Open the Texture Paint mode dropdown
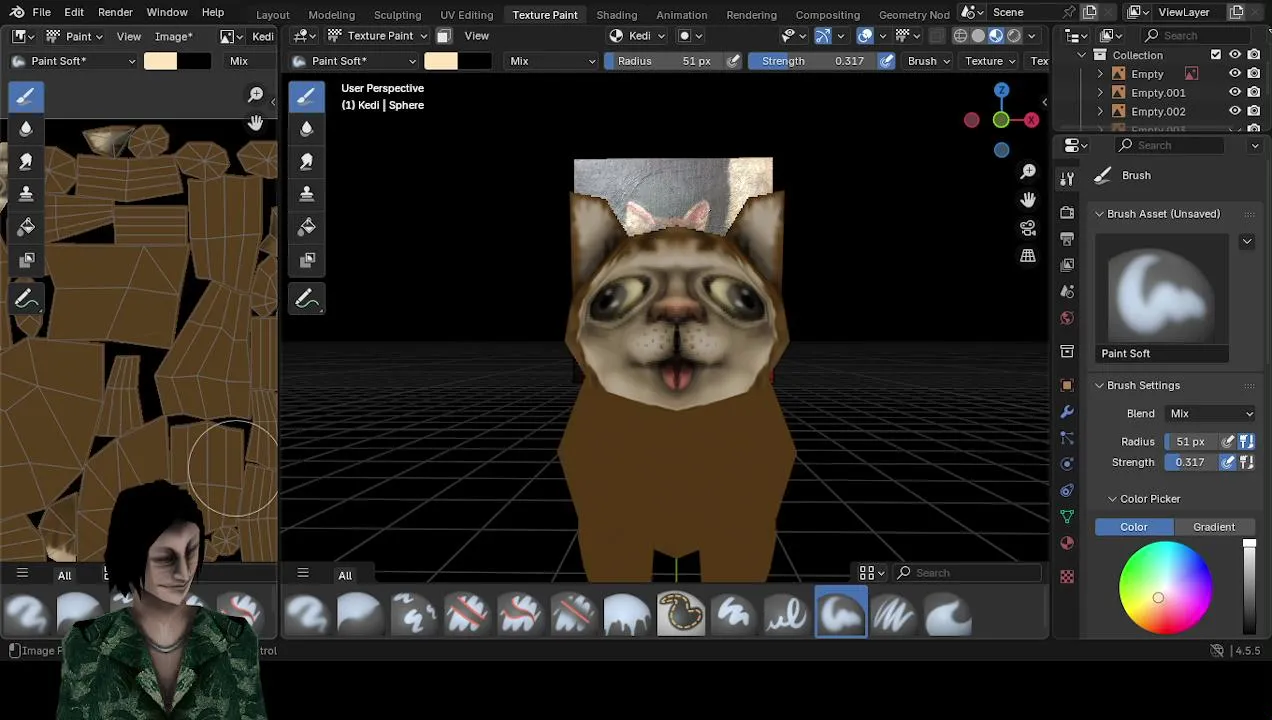Image resolution: width=1272 pixels, height=720 pixels. pos(378,36)
